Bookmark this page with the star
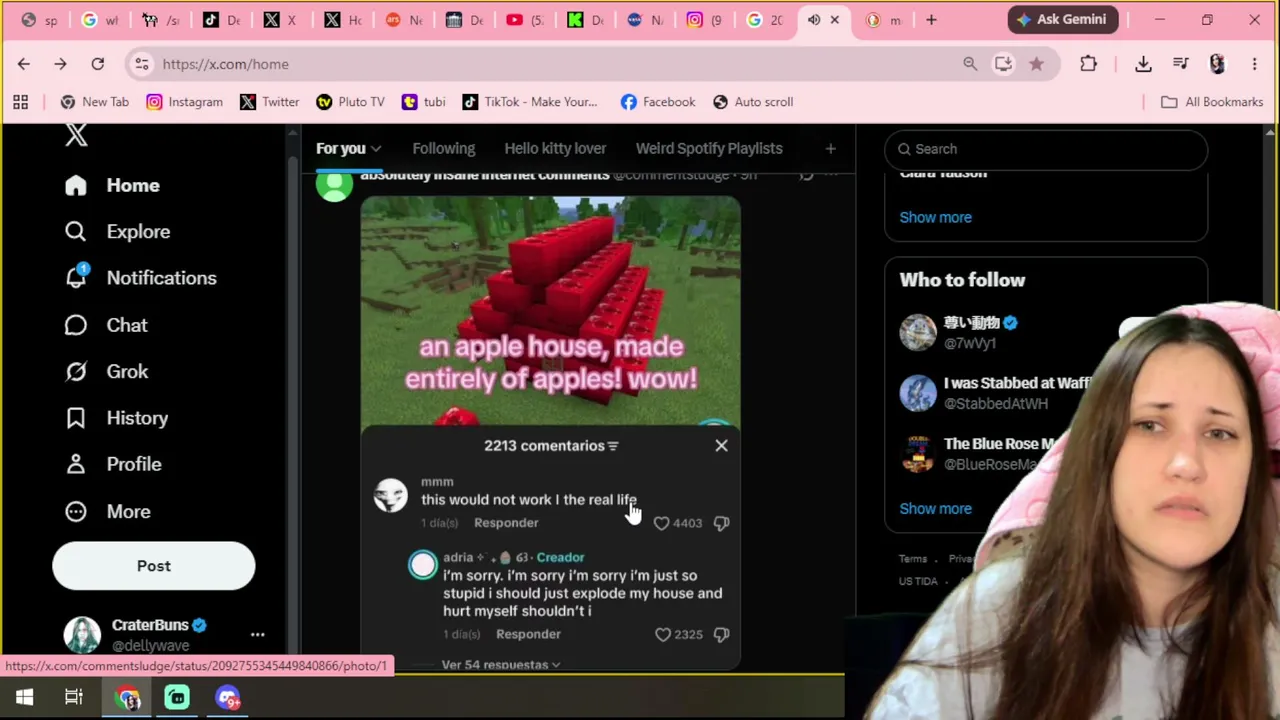1280x720 pixels. (1036, 64)
